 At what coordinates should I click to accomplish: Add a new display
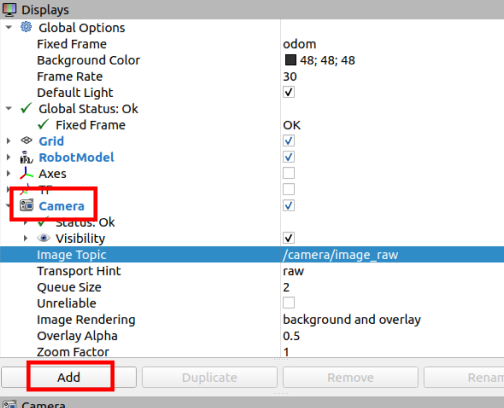point(69,377)
